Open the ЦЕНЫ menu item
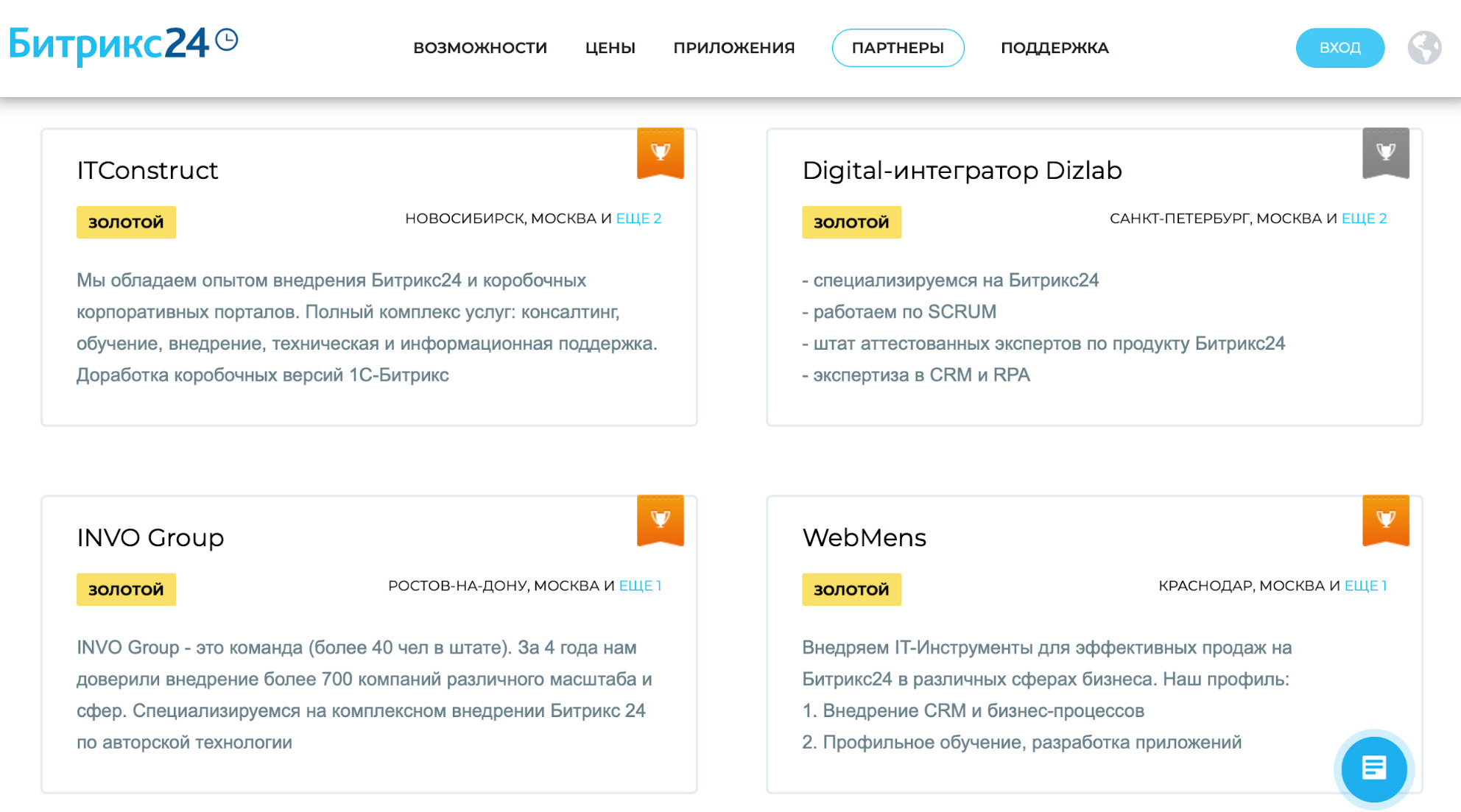This screenshot has width=1461, height=812. tap(610, 48)
